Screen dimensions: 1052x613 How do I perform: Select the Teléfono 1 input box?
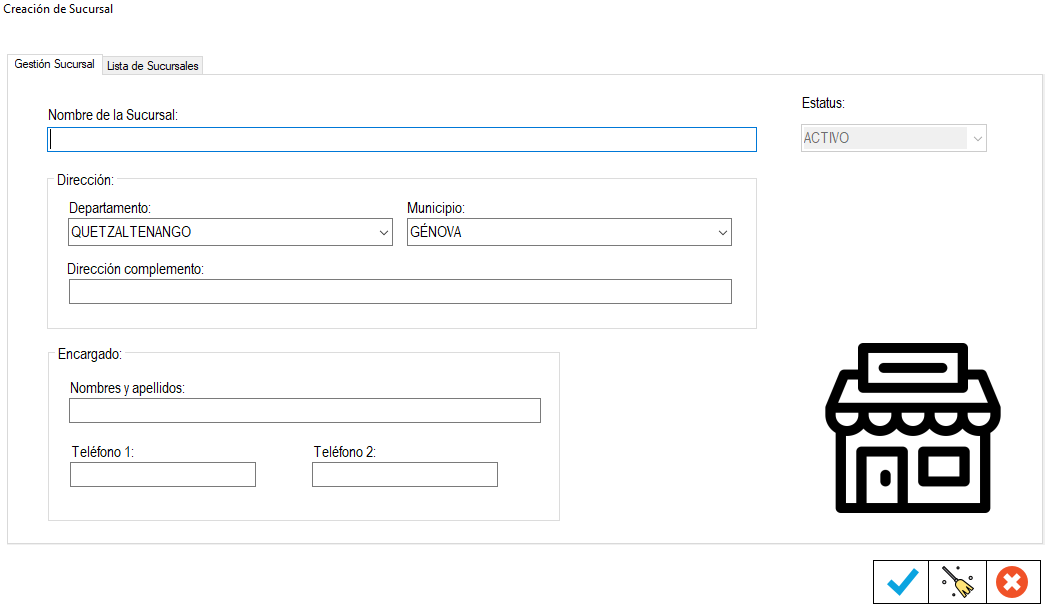coord(162,474)
